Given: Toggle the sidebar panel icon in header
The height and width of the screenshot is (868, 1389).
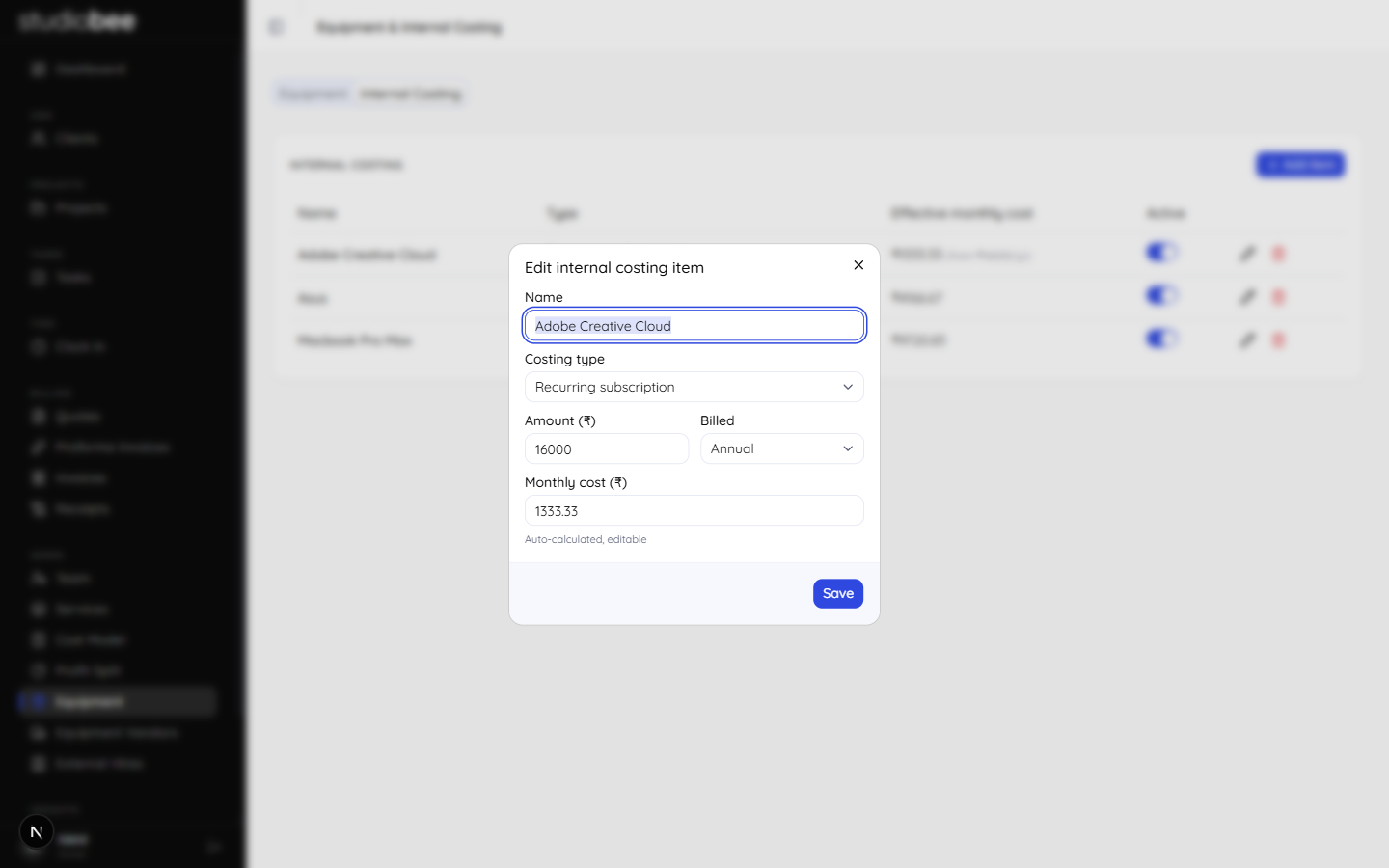Looking at the screenshot, I should tap(277, 27).
